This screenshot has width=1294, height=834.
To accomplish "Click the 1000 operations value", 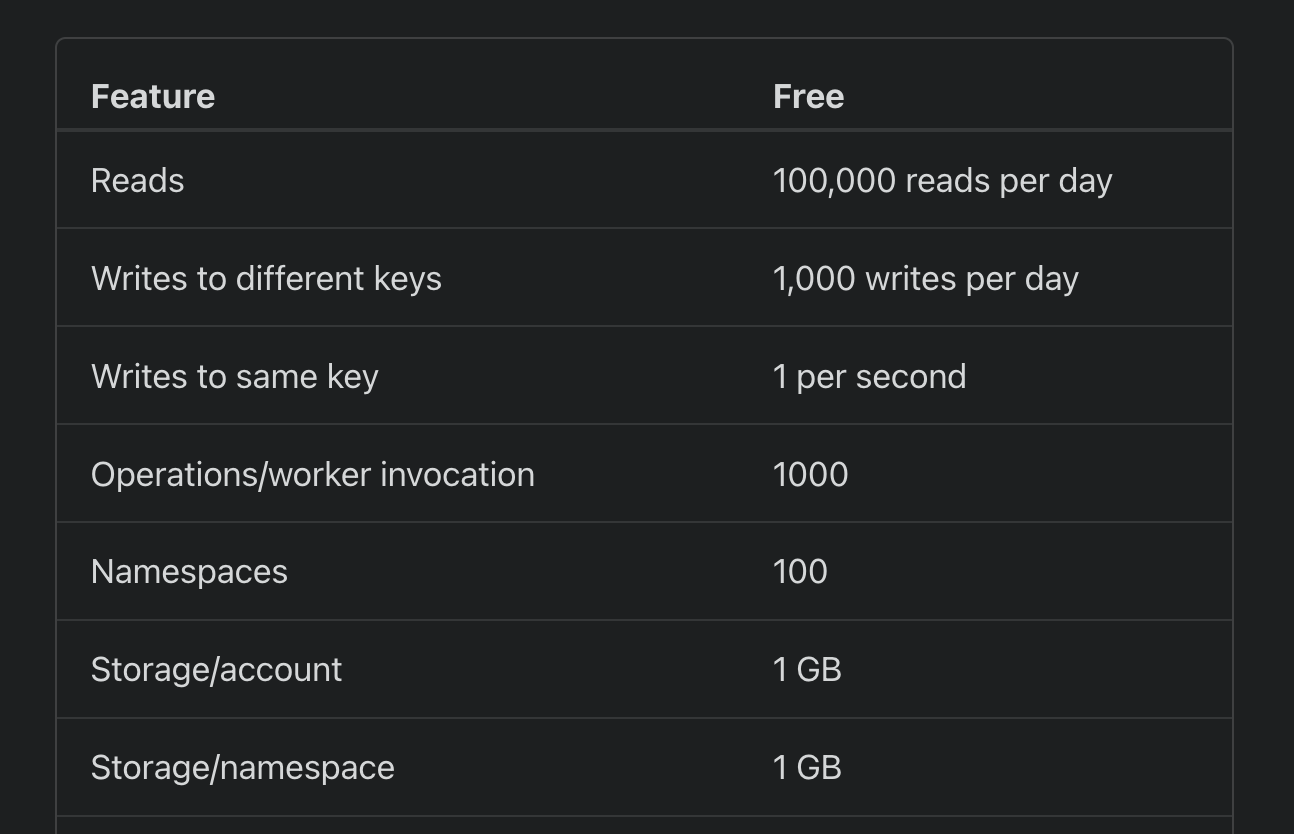I will coord(811,474).
